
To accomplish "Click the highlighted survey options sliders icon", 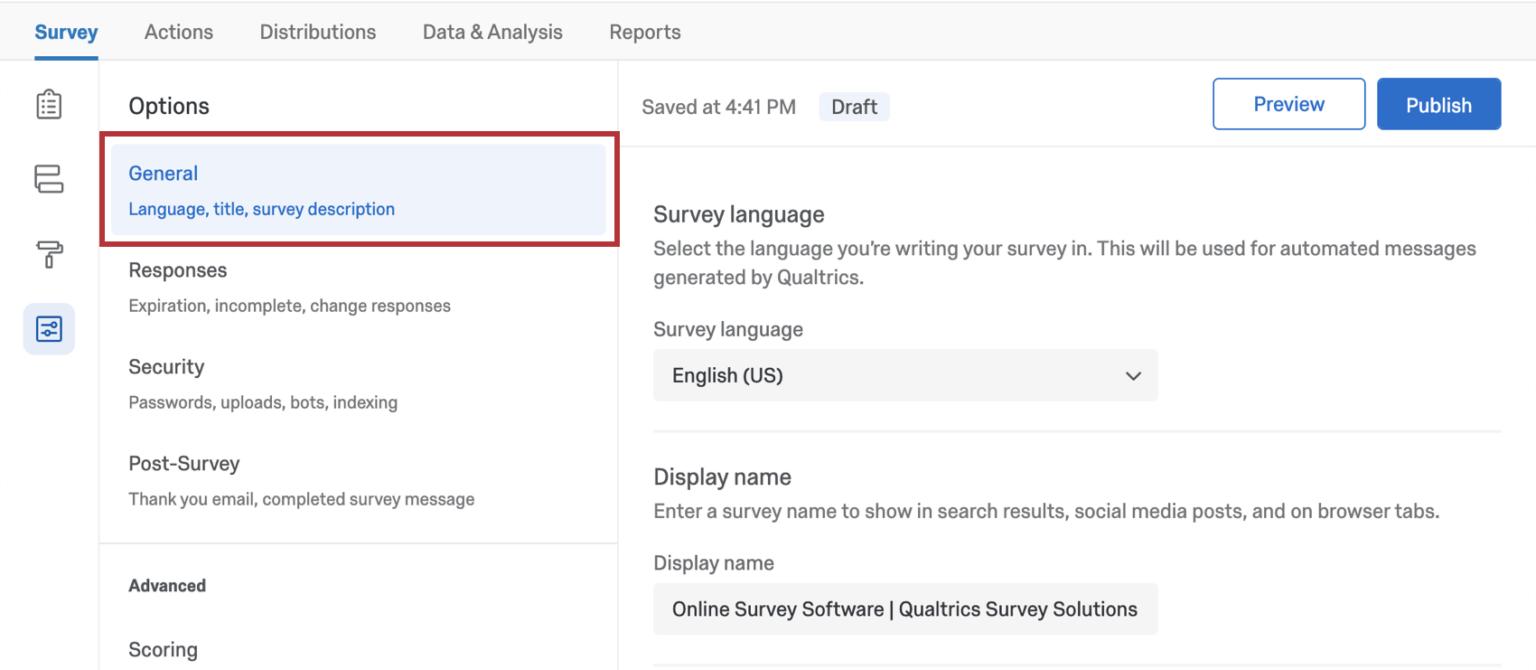I will (x=48, y=328).
